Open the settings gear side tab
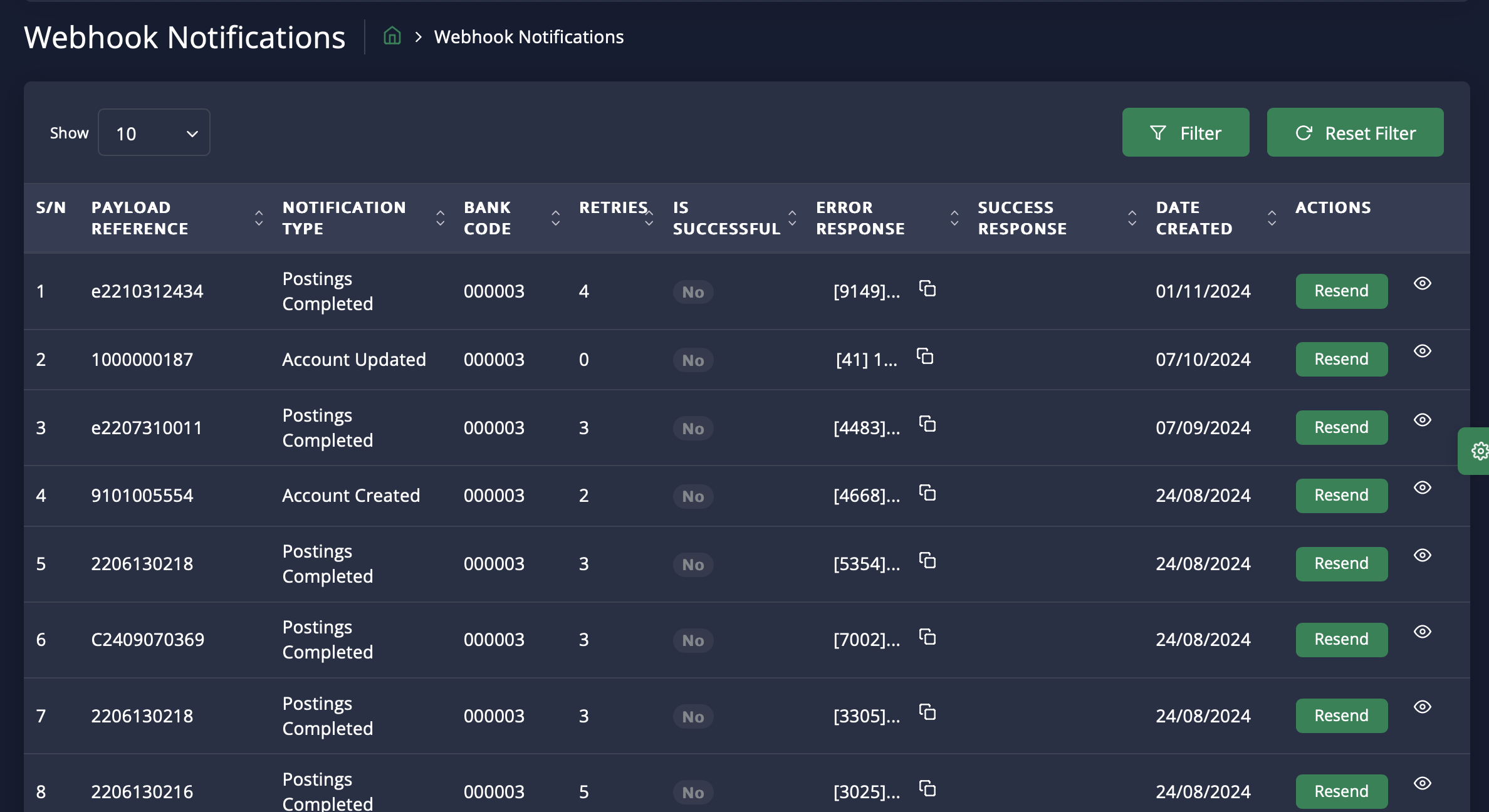The image size is (1489, 812). pyautogui.click(x=1479, y=451)
